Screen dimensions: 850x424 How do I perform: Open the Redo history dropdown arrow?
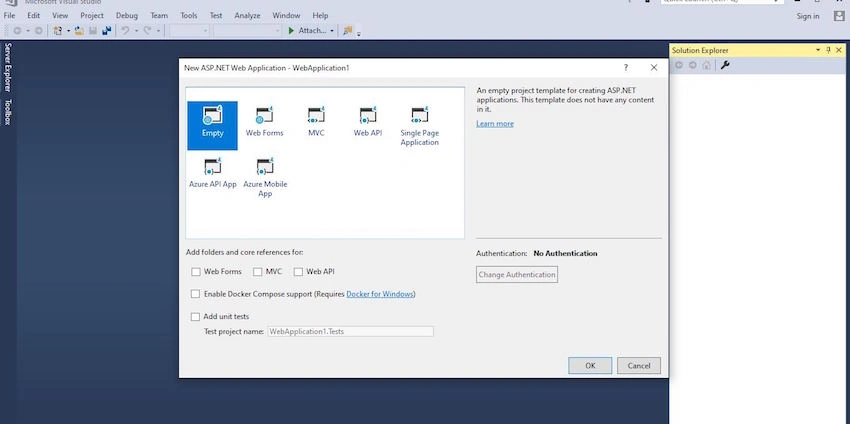click(158, 31)
